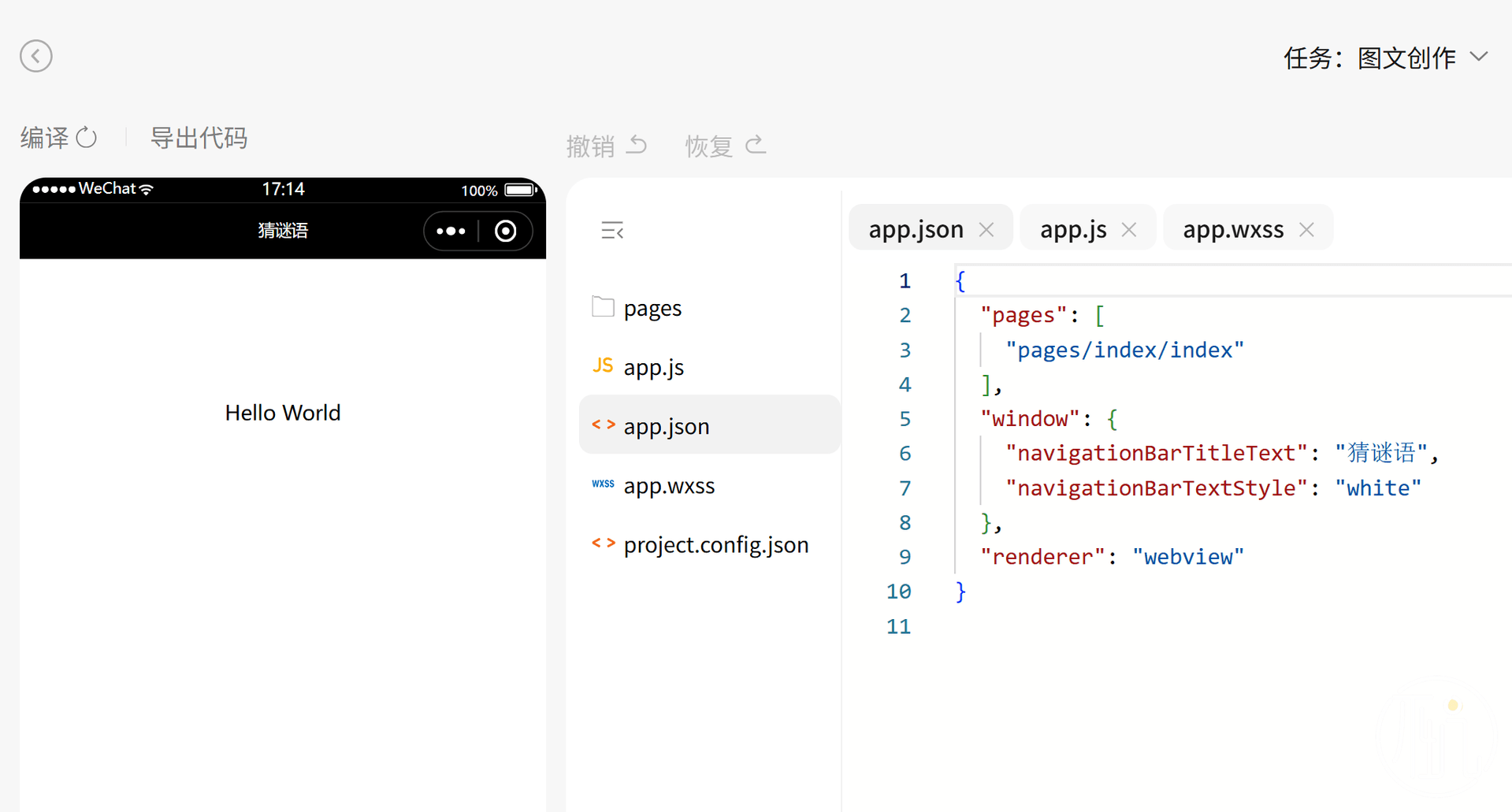Click the compile refresh icon

87,138
